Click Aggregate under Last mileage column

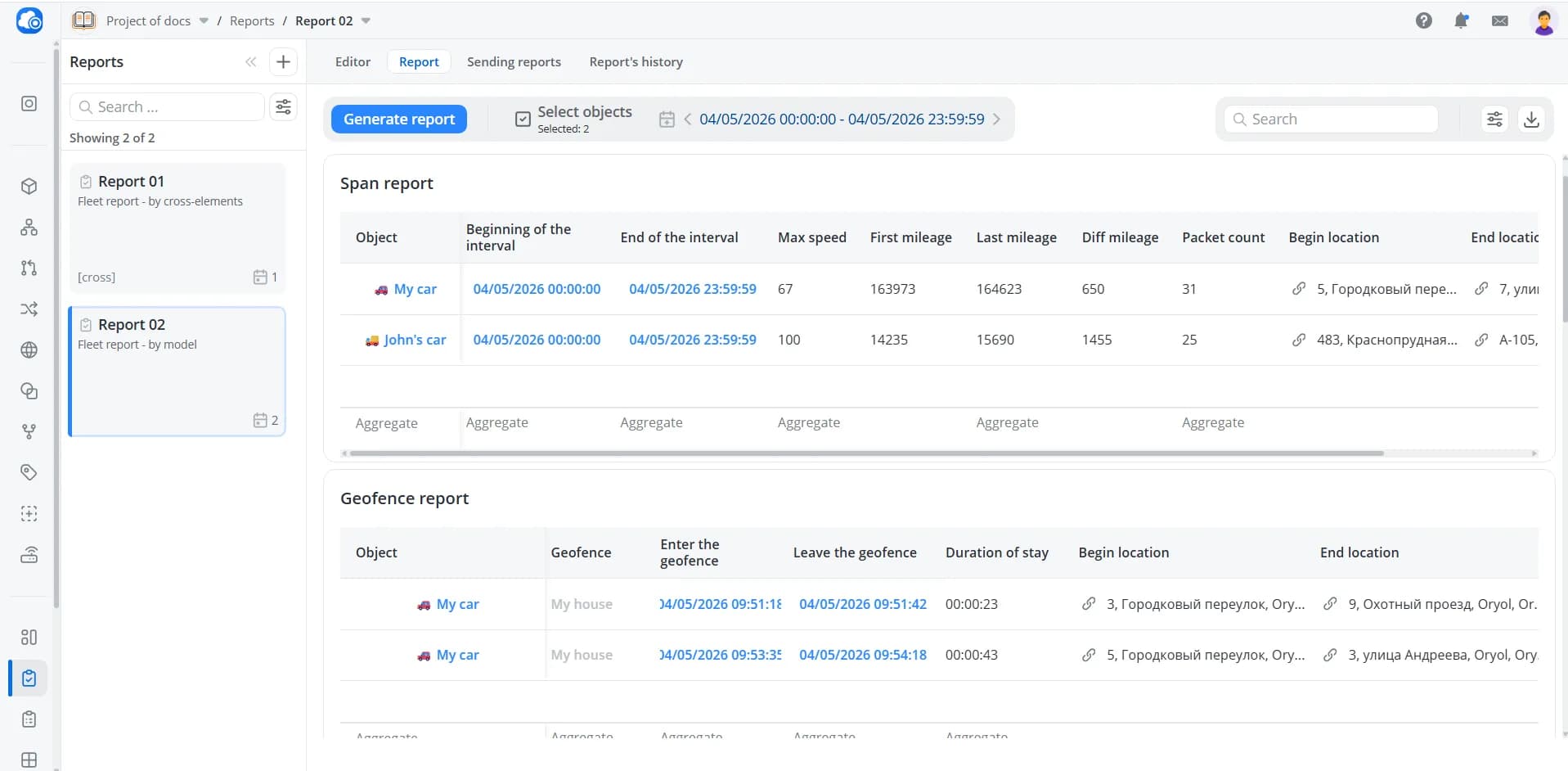[1007, 423]
